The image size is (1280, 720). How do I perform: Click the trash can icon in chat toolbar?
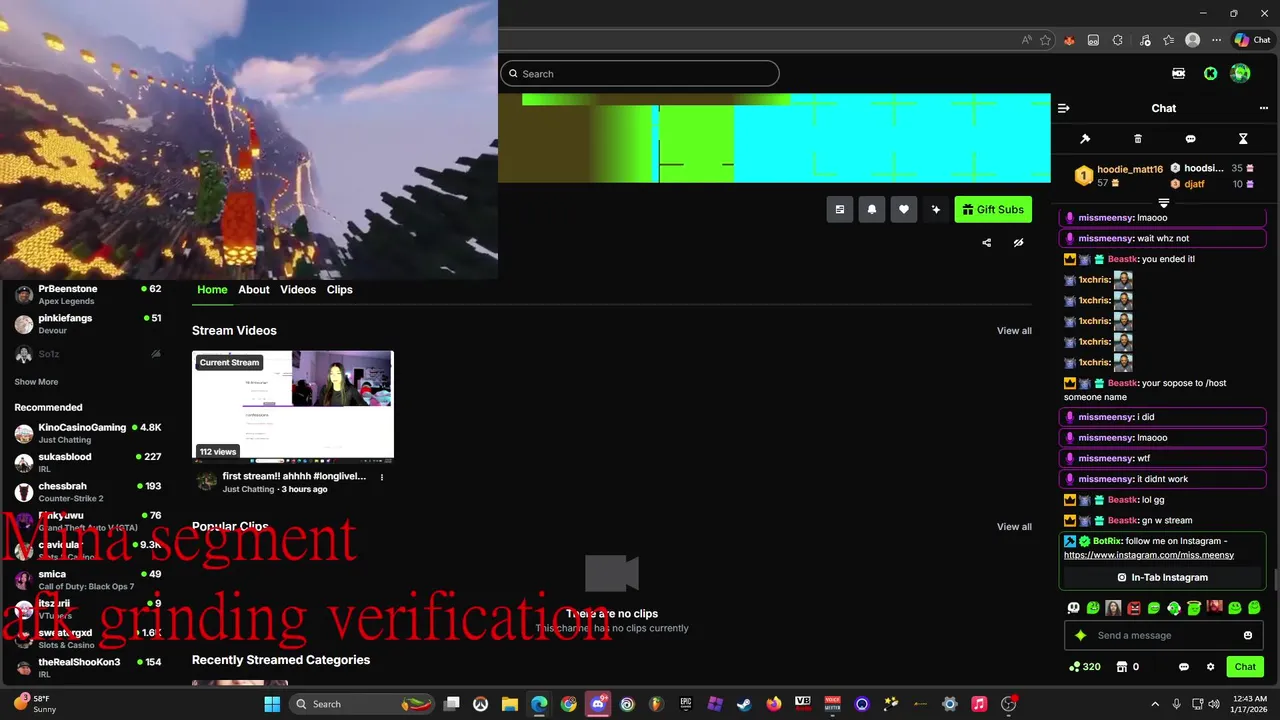point(1138,139)
